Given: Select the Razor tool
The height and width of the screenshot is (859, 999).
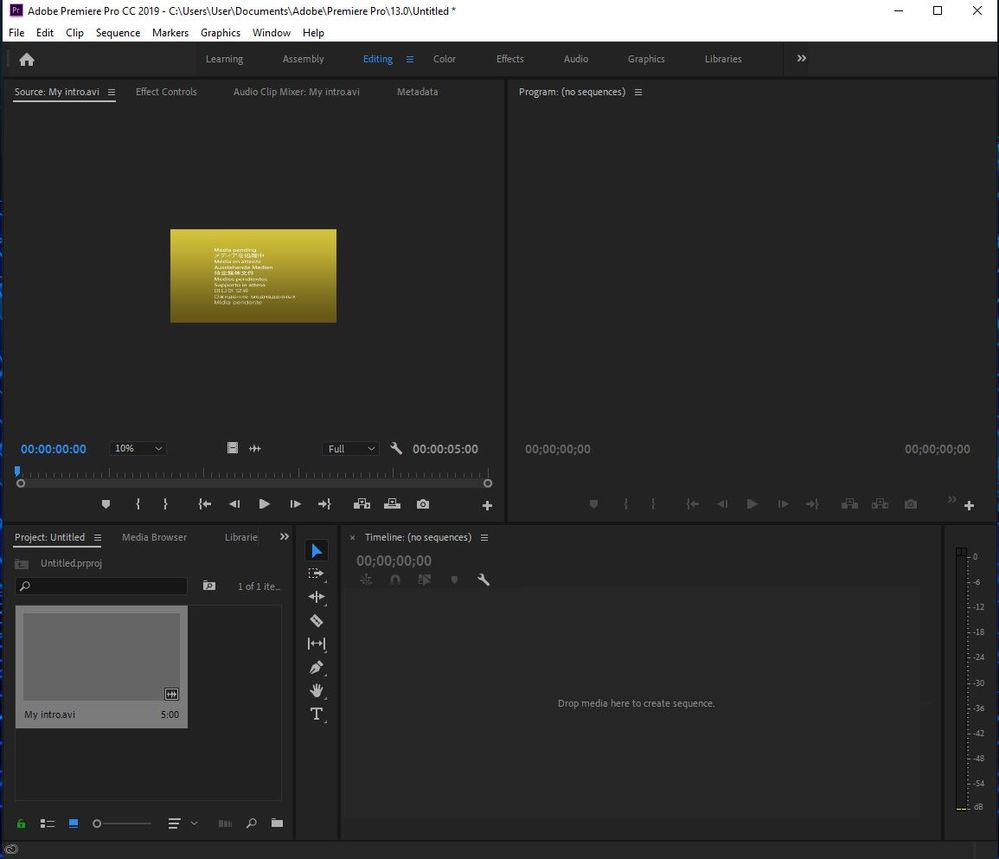Looking at the screenshot, I should pos(316,621).
